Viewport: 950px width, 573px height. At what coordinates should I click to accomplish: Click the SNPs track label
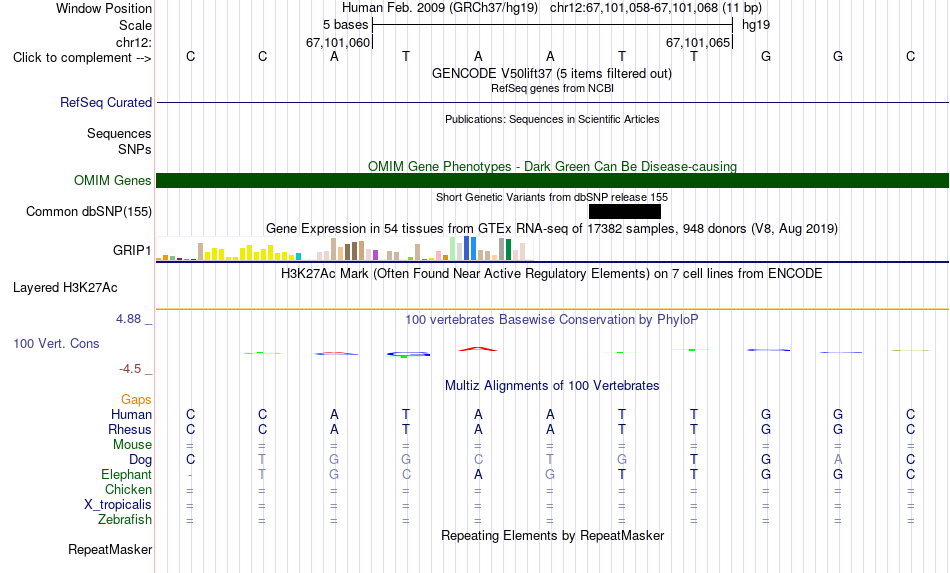coord(135,149)
